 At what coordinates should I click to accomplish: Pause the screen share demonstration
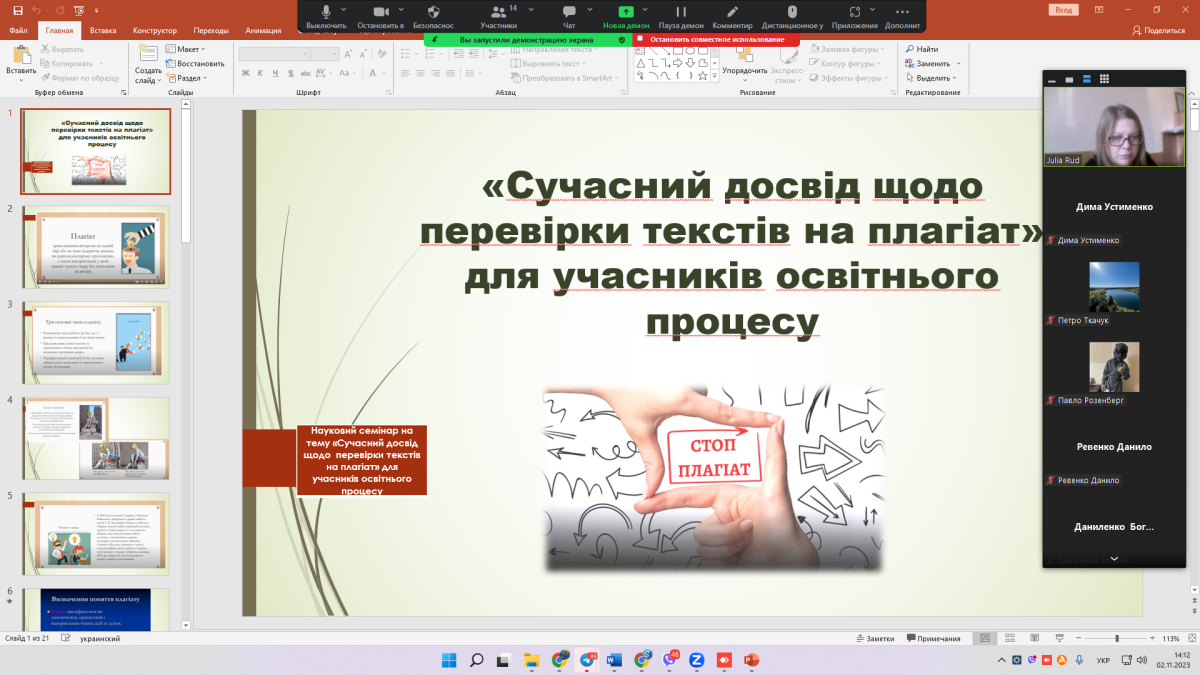pyautogui.click(x=680, y=12)
